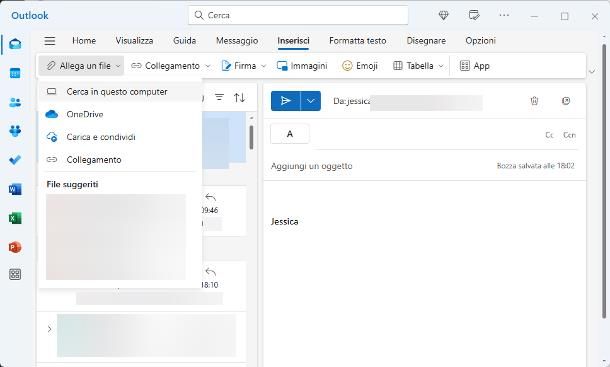Launch Excel from the sidebar
The width and height of the screenshot is (610, 367).
coord(15,218)
